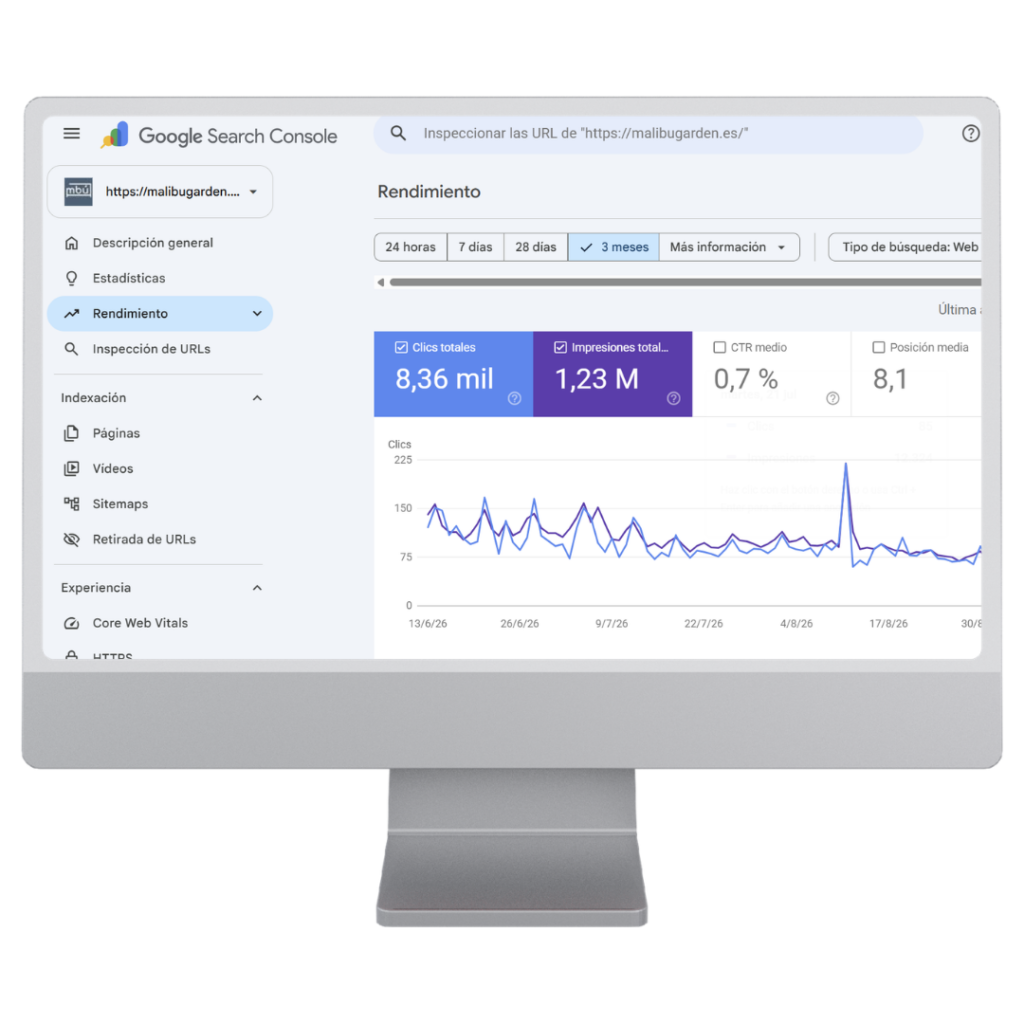The width and height of the screenshot is (1024, 1024).
Task: Click the 8,1 position value
Action: click(x=890, y=379)
